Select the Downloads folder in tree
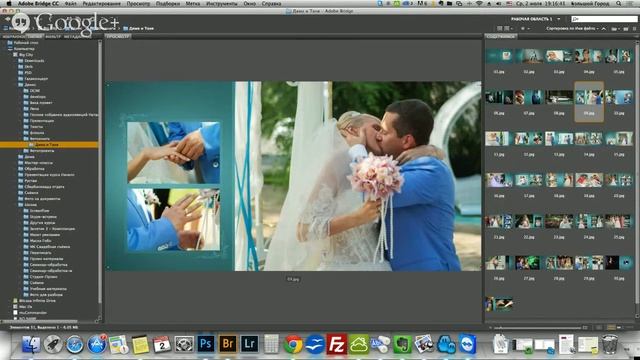Screen dimensions: 640x360 pyautogui.click(x=34, y=60)
